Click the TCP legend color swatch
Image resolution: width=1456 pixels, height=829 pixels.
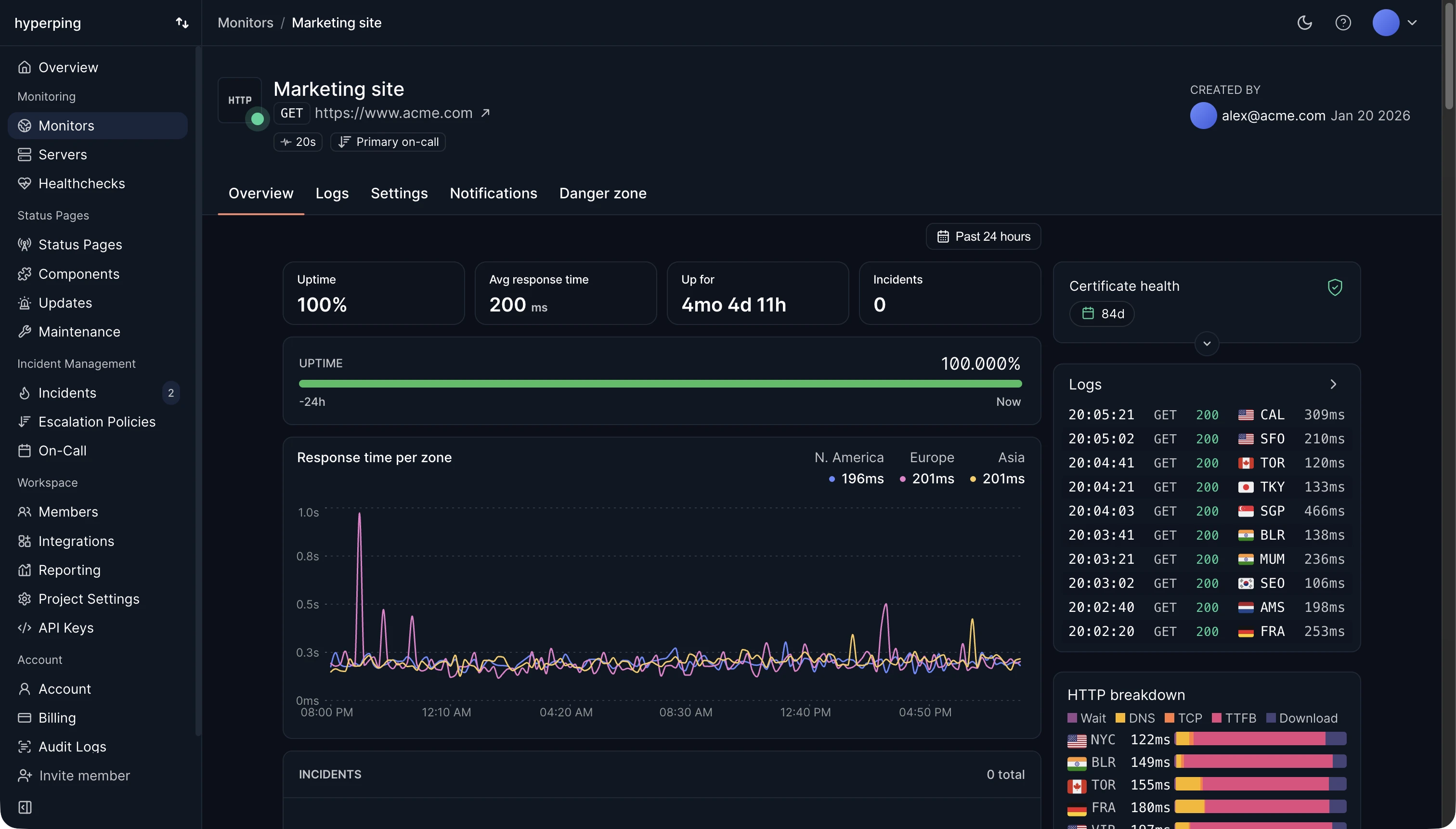pyautogui.click(x=1170, y=718)
